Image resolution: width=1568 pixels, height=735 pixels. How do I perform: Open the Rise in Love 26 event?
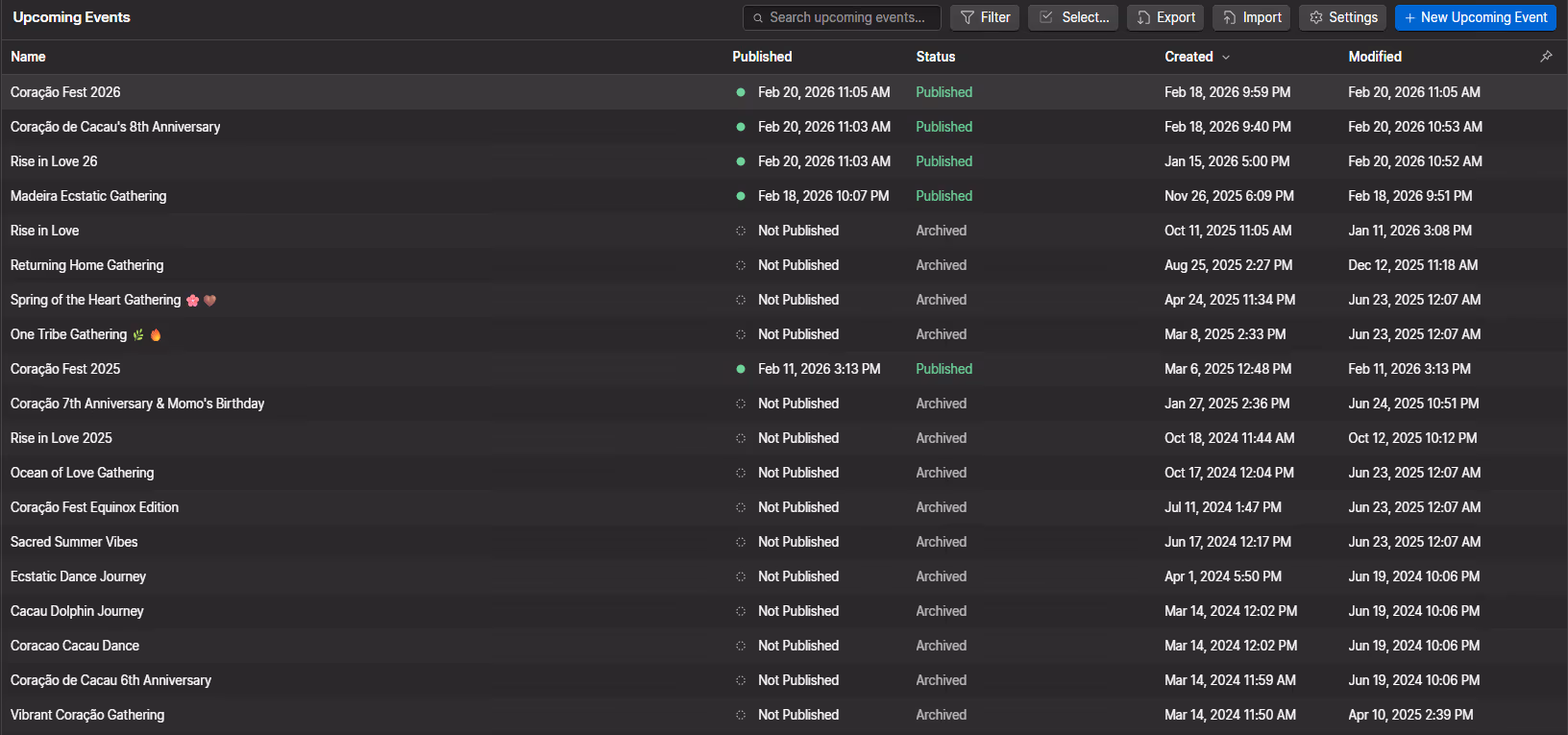click(54, 161)
